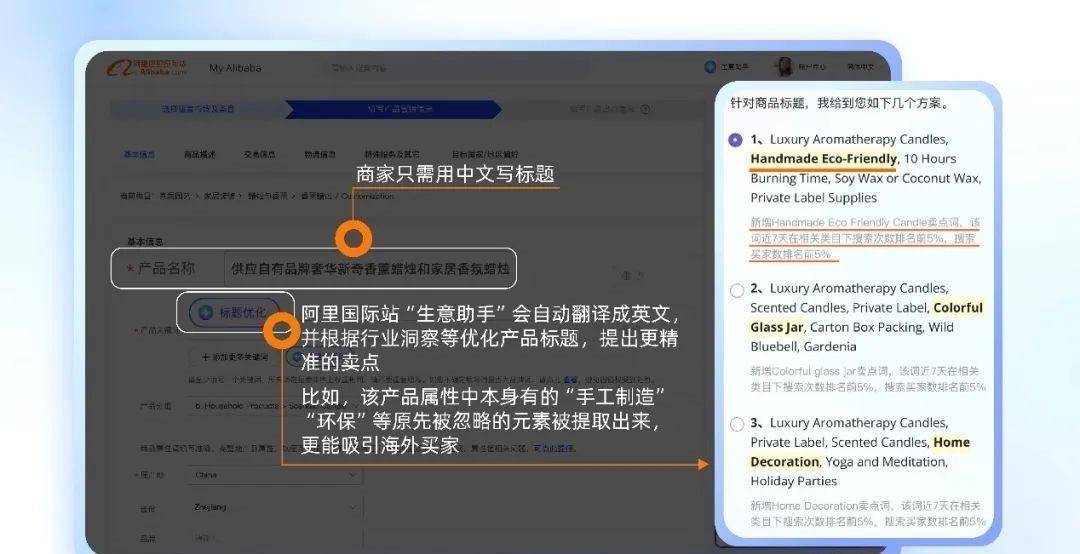This screenshot has width=1080, height=554.
Task: Click Customization in the category breadcrumb
Action: click(368, 196)
